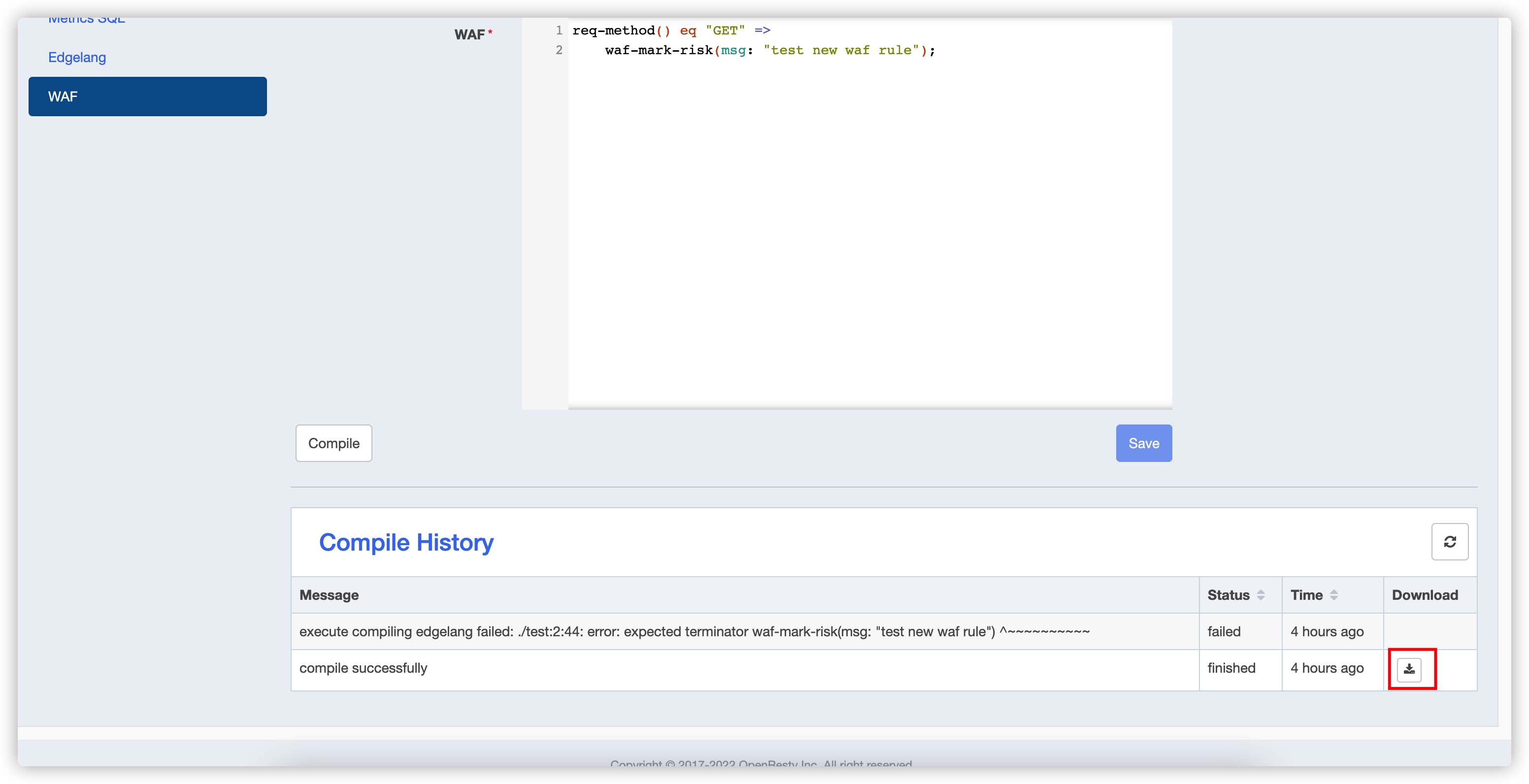Click code line 2 waf-mark-risk

pos(770,50)
